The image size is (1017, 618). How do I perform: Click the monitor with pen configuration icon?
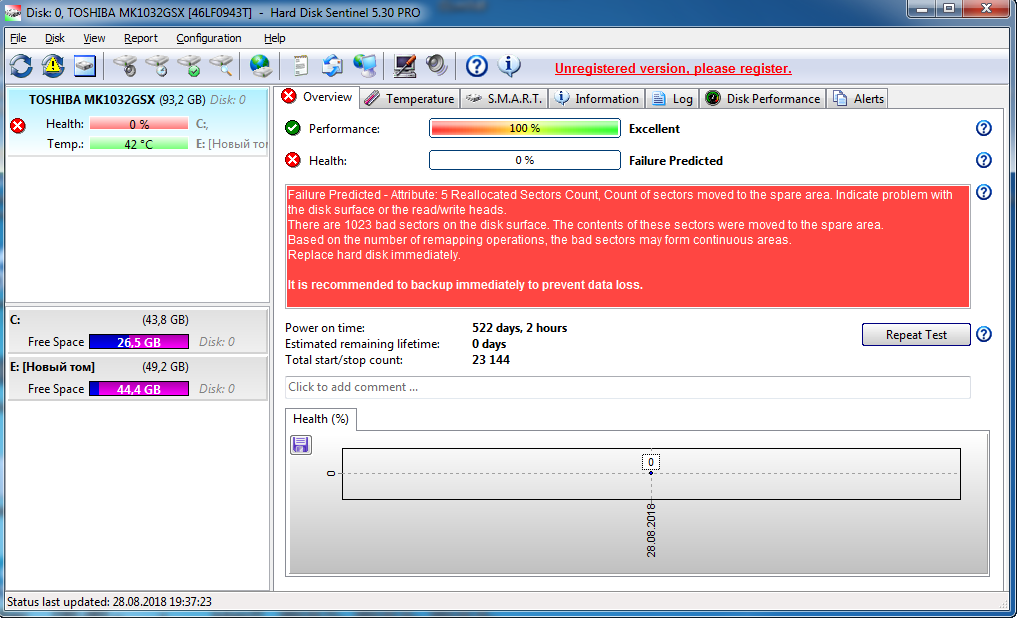pyautogui.click(x=405, y=65)
